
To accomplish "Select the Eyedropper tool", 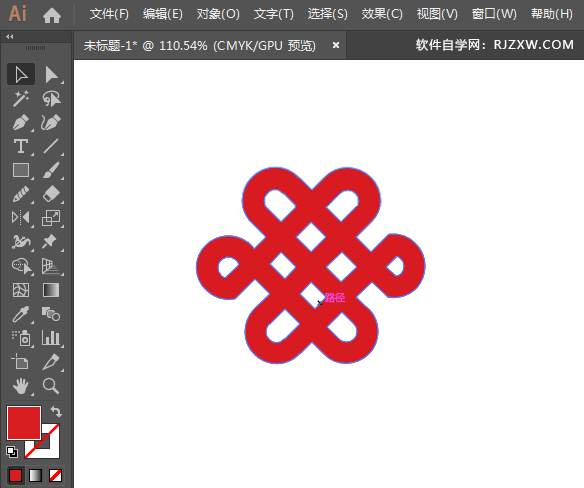I will pyautogui.click(x=21, y=314).
